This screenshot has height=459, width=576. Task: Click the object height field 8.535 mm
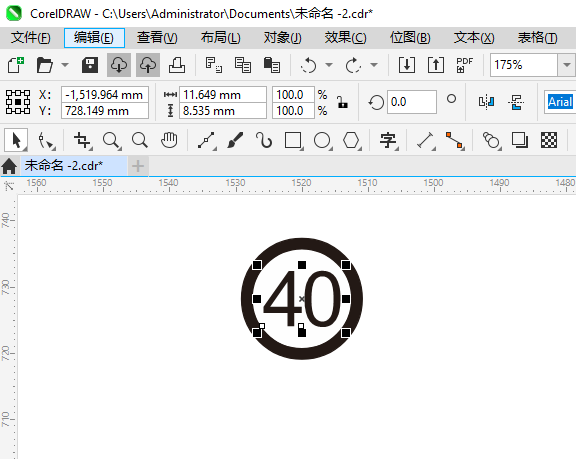(223, 111)
